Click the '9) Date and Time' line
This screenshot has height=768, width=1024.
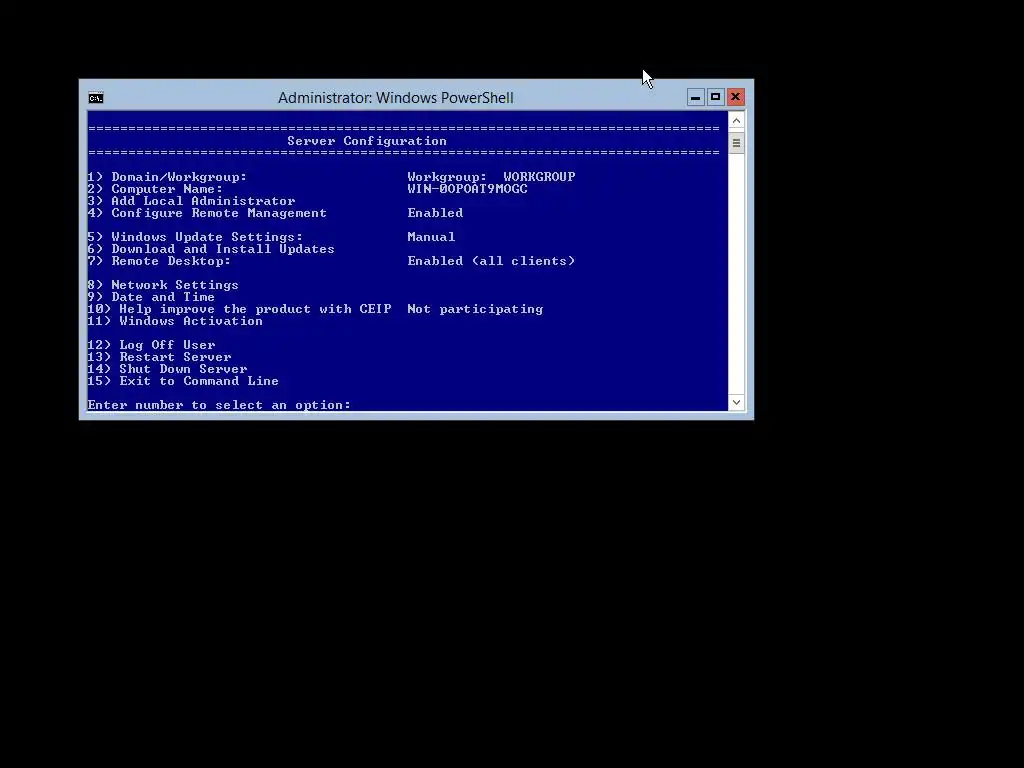pyautogui.click(x=152, y=297)
